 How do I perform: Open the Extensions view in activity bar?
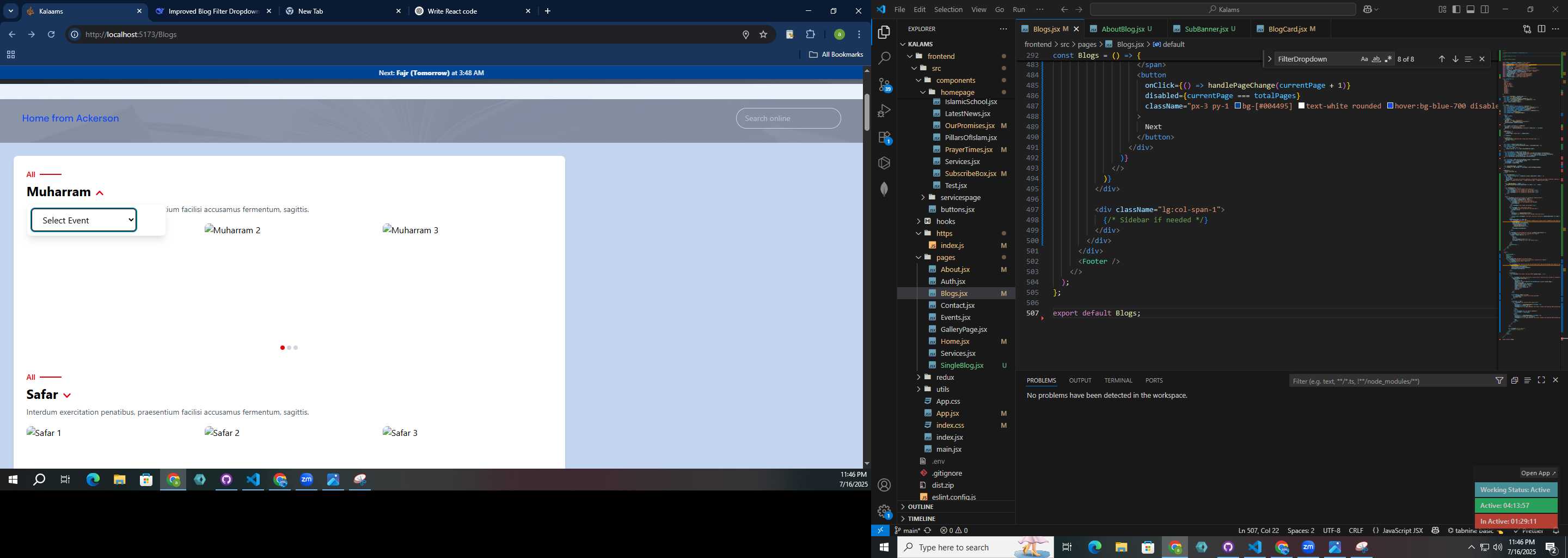[x=884, y=138]
